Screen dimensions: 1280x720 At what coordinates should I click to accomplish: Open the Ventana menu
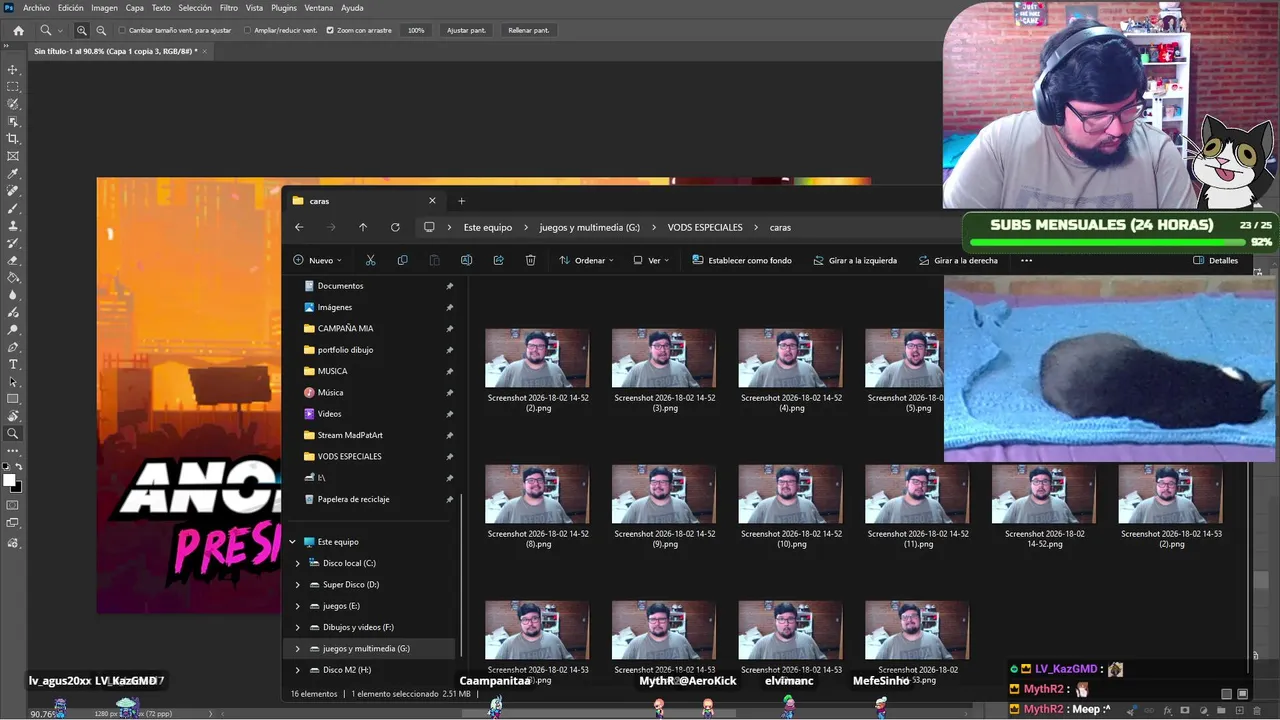click(x=319, y=8)
